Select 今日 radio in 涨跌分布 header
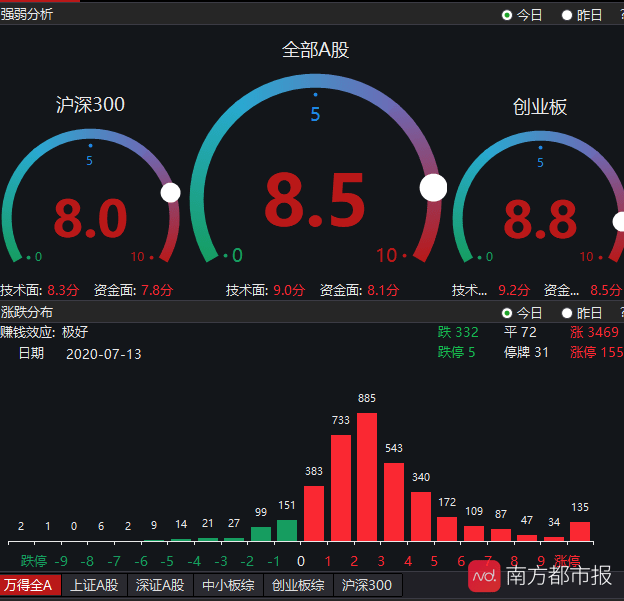Viewport: 624px width, 601px height. pos(507,313)
